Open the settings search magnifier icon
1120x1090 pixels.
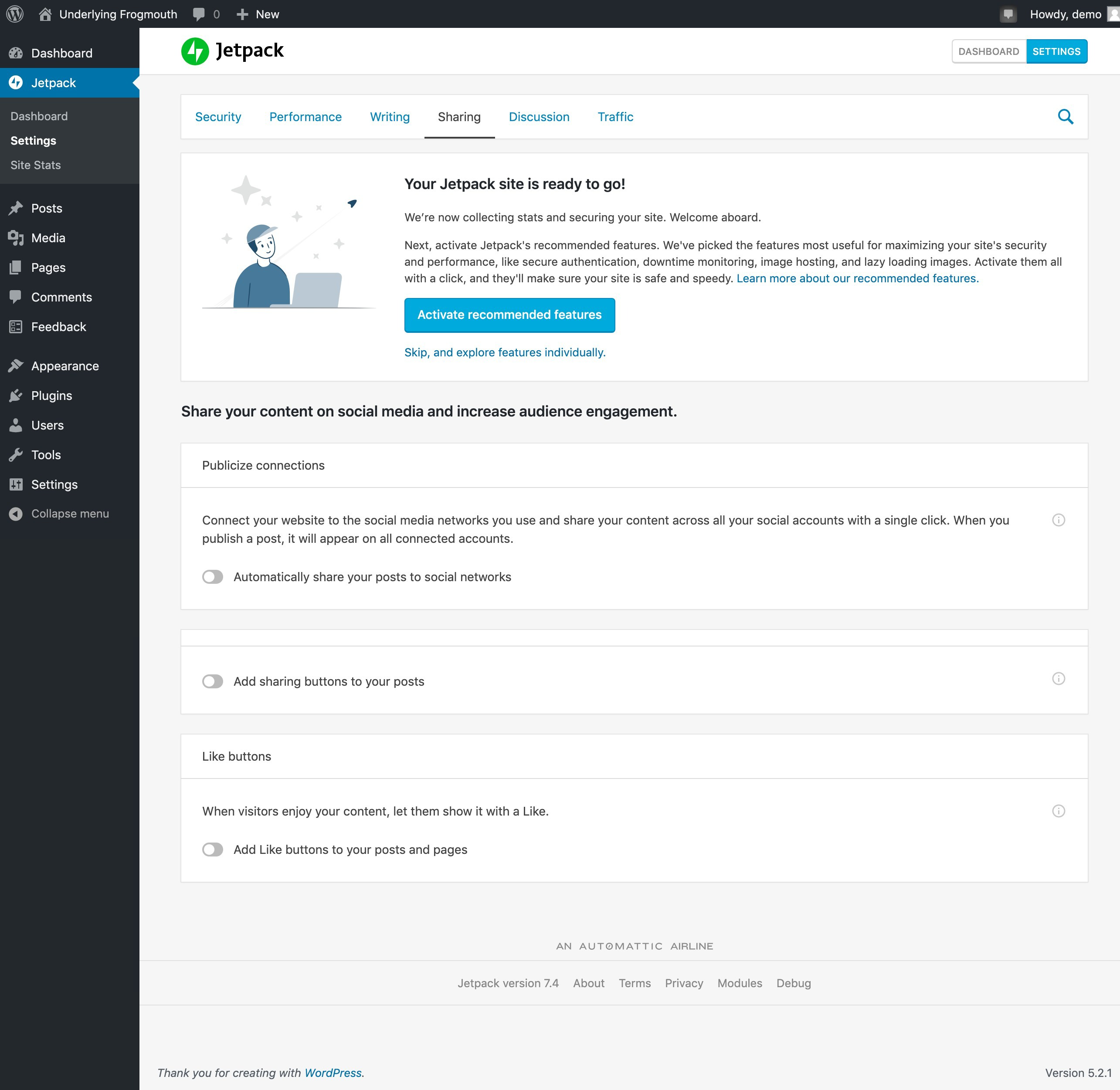tap(1066, 117)
